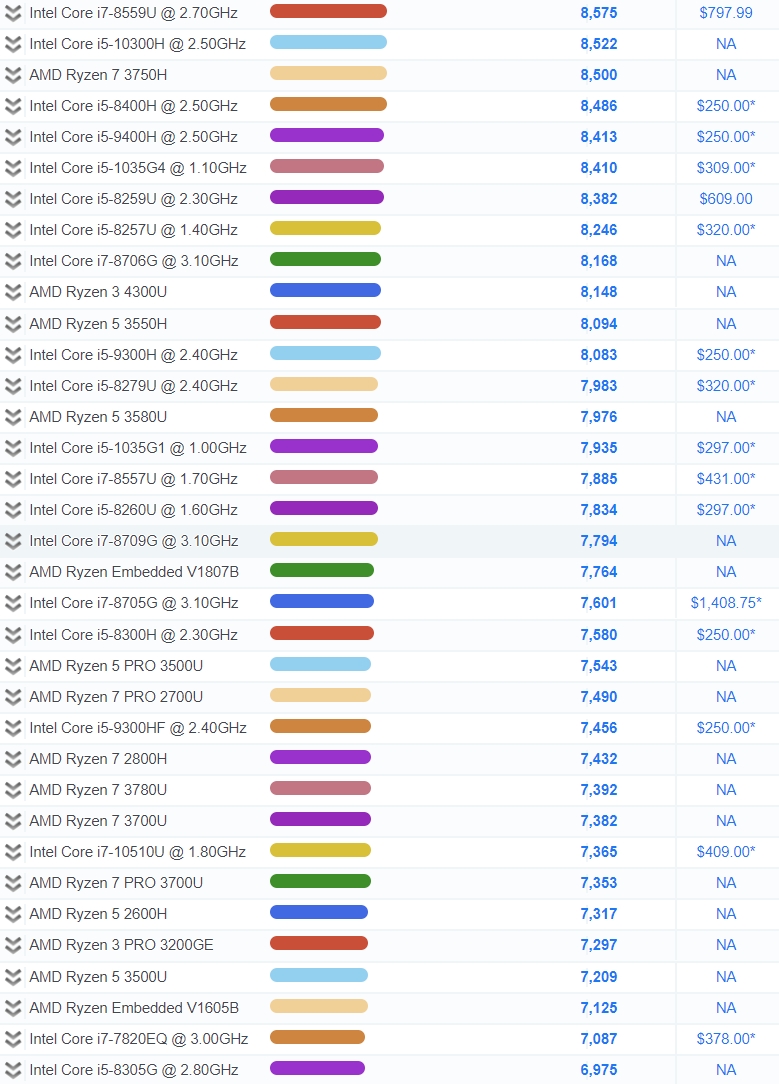
Task: Expand the Intel Core i5-8257U row
Action: click(x=13, y=231)
